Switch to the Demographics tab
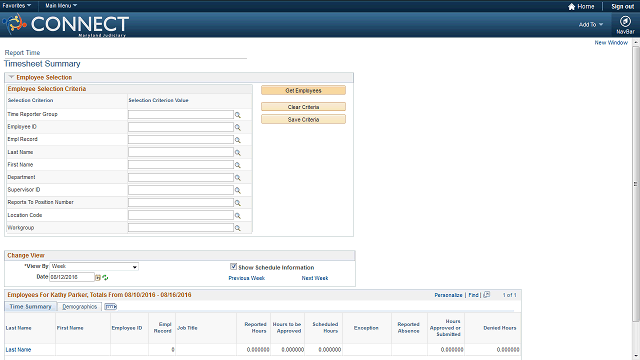Image resolution: width=640 pixels, height=360 pixels. click(80, 307)
